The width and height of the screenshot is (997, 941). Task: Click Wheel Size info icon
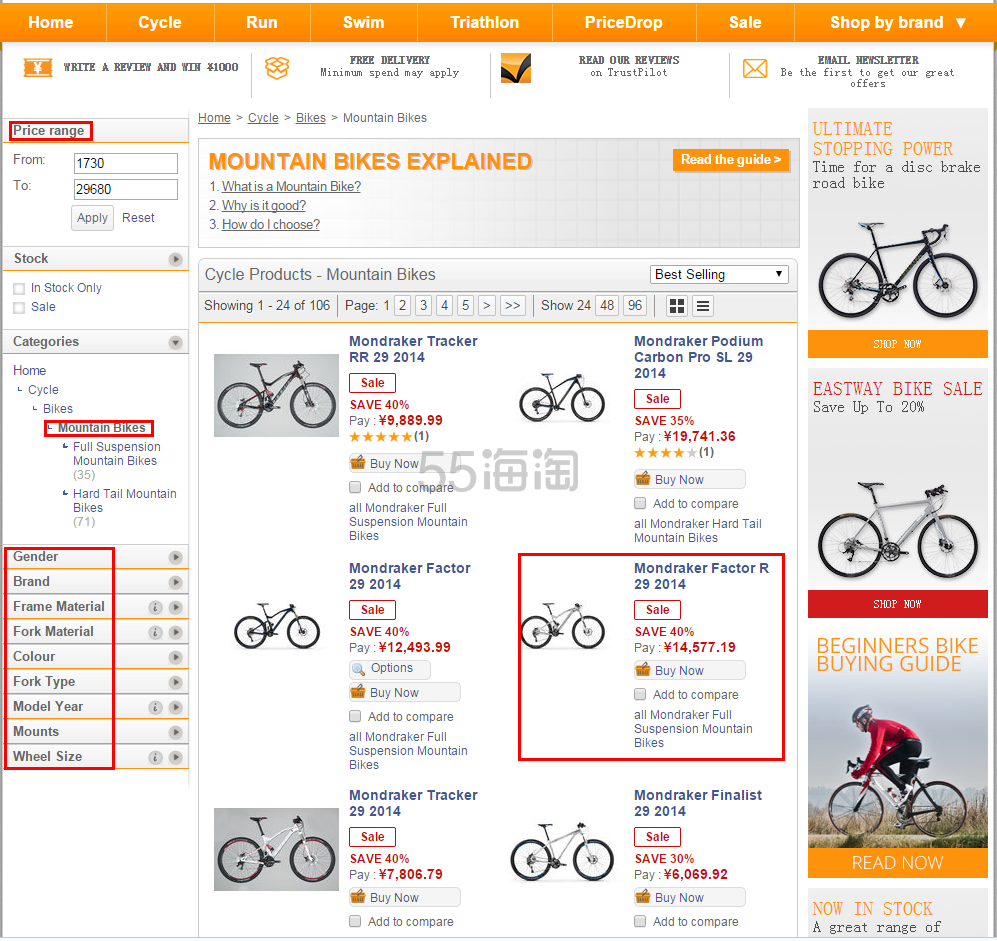click(155, 757)
